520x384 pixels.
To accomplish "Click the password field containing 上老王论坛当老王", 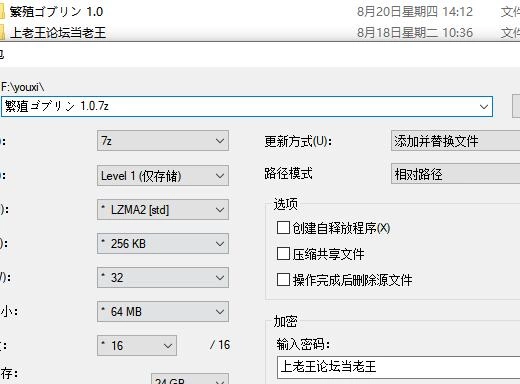I will (399, 367).
